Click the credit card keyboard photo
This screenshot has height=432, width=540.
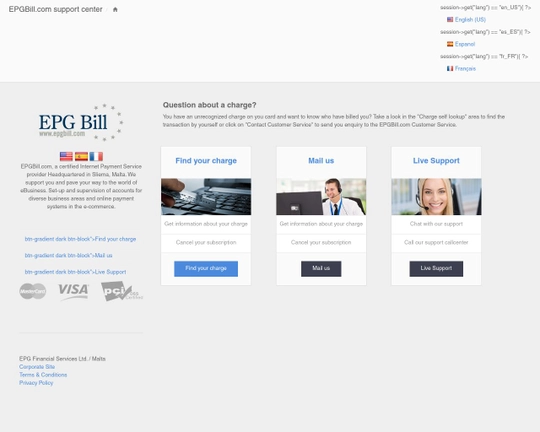coord(206,197)
